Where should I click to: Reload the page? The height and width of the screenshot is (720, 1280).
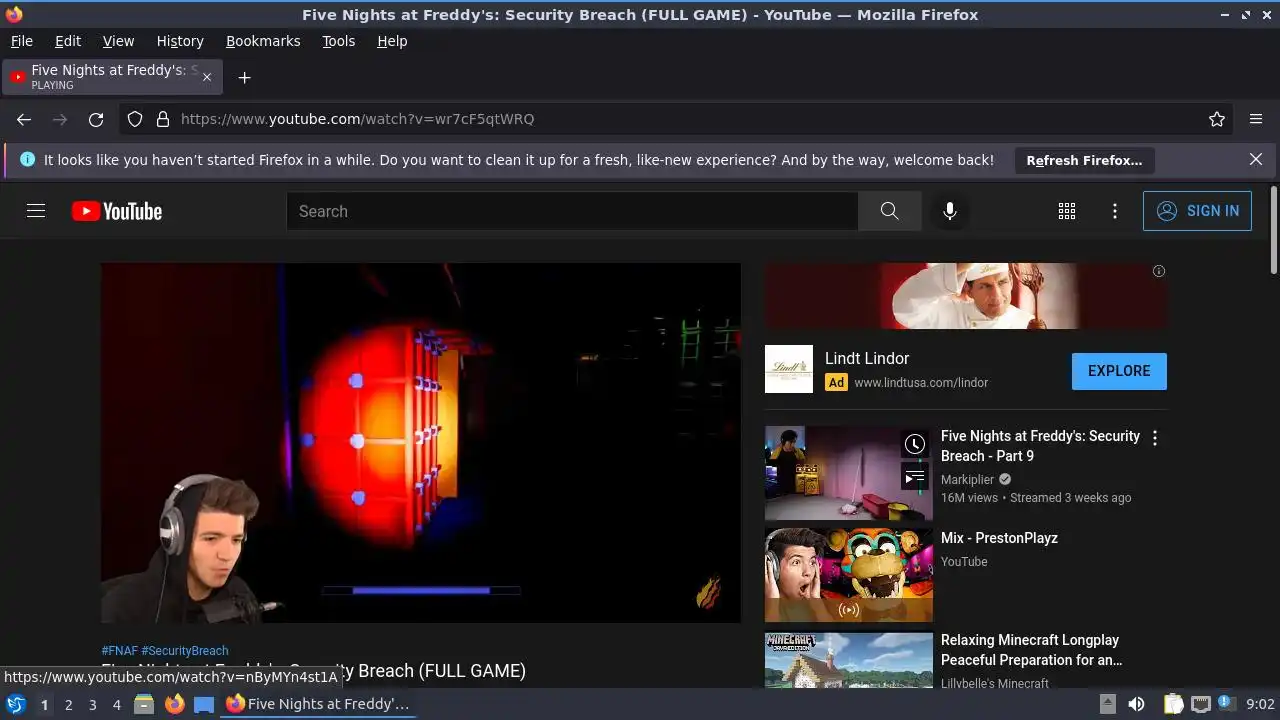pyautogui.click(x=96, y=119)
